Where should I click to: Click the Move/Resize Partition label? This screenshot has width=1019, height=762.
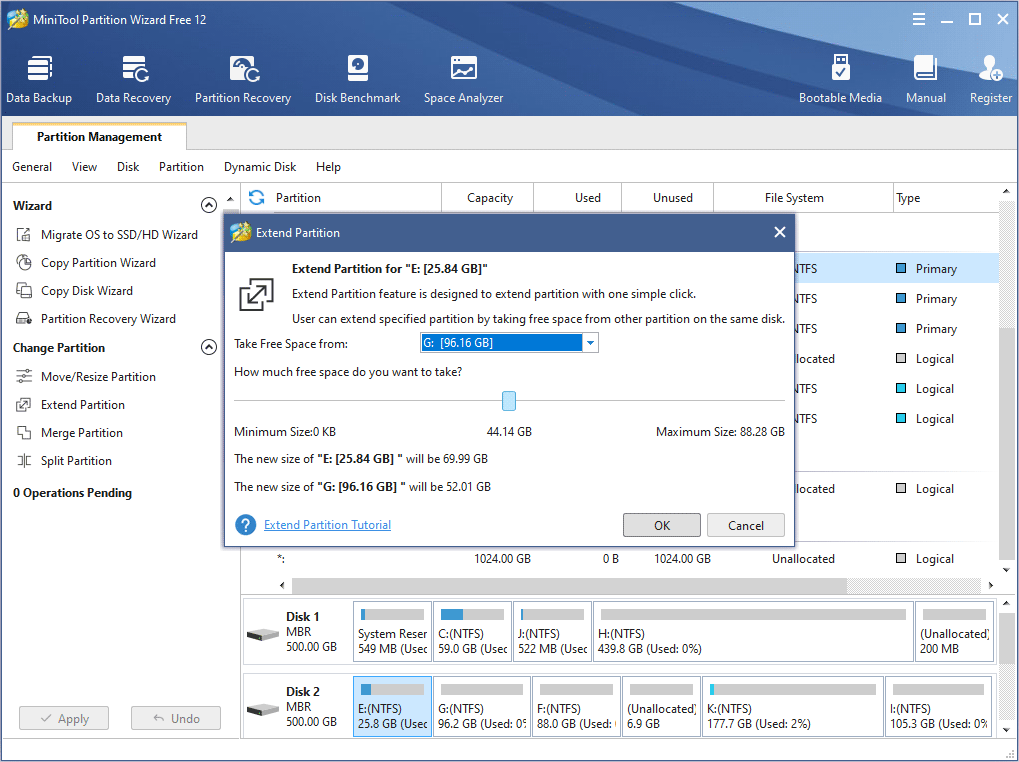click(98, 377)
